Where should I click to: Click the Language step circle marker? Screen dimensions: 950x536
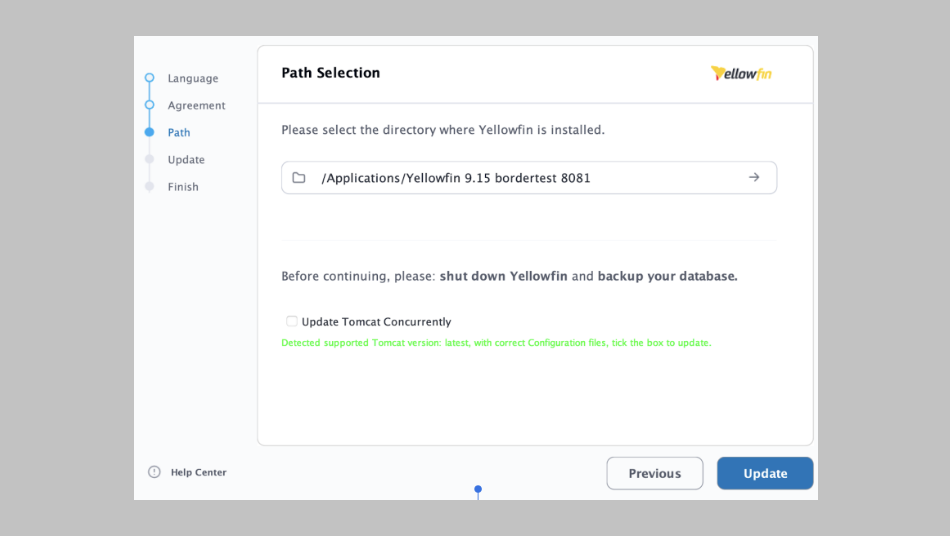point(149,78)
